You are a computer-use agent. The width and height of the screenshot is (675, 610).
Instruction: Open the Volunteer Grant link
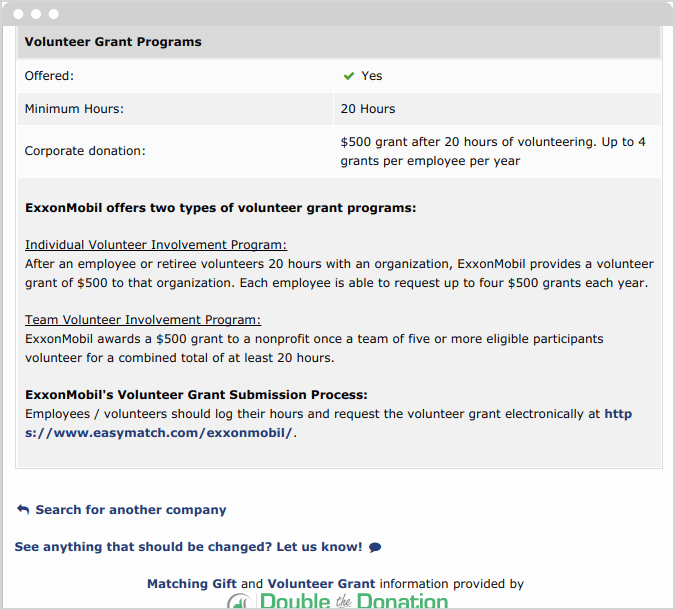tap(321, 584)
